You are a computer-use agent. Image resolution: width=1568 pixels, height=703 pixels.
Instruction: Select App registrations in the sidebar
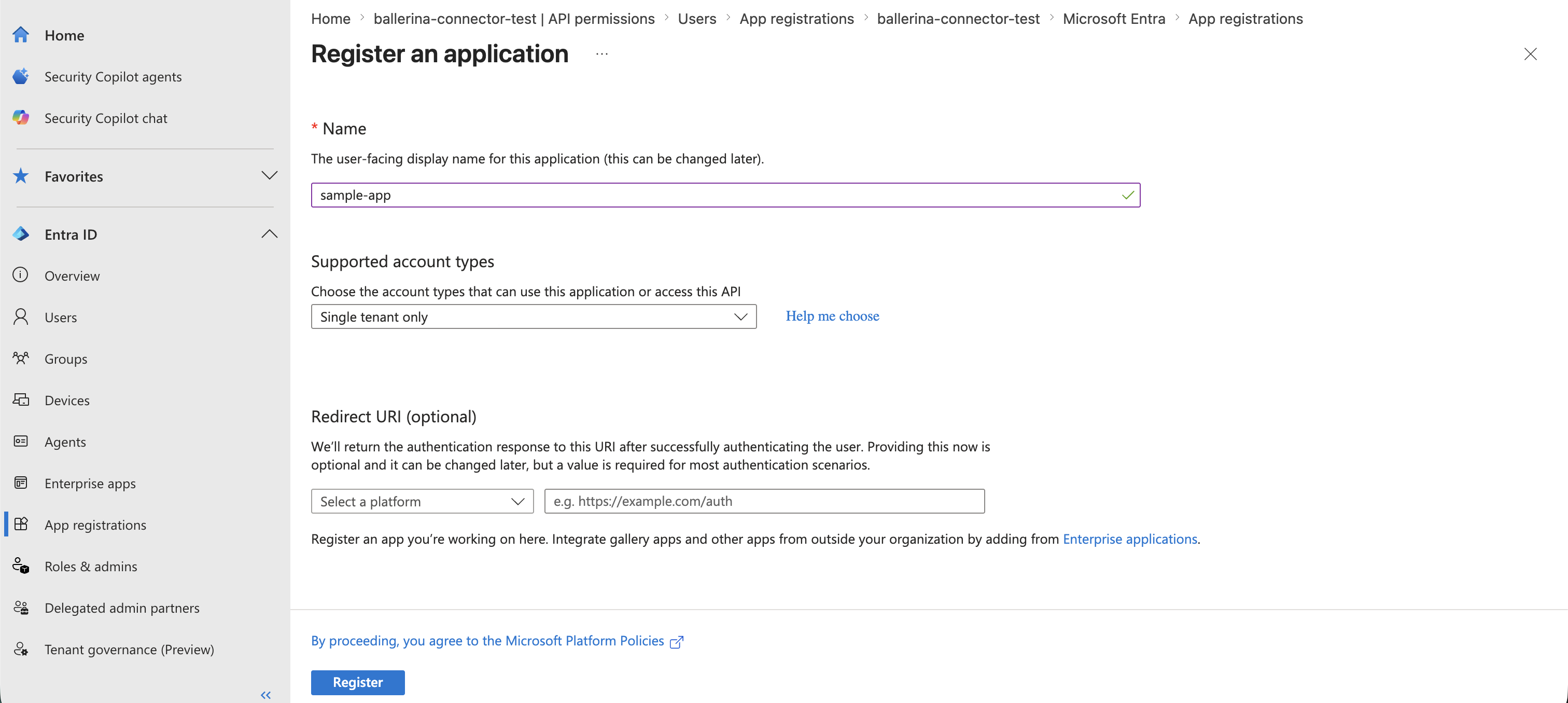coord(95,525)
